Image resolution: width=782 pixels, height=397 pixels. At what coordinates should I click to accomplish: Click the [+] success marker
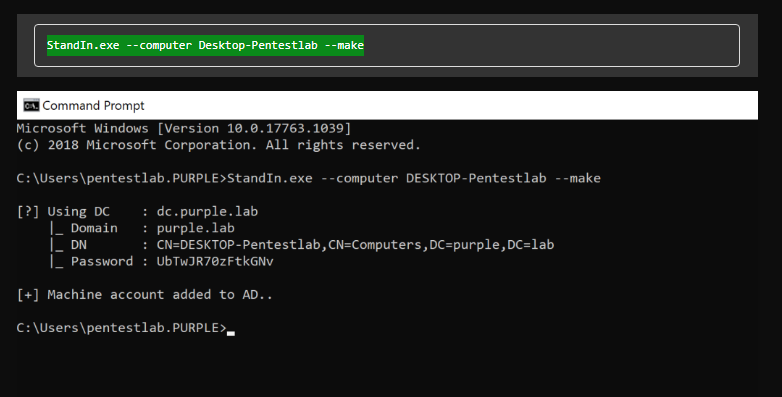pos(28,295)
